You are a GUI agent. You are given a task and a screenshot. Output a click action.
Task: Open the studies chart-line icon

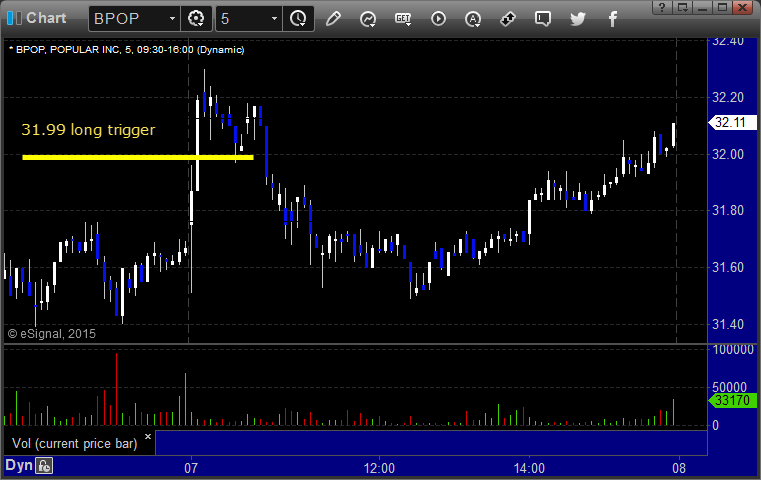[x=368, y=19]
